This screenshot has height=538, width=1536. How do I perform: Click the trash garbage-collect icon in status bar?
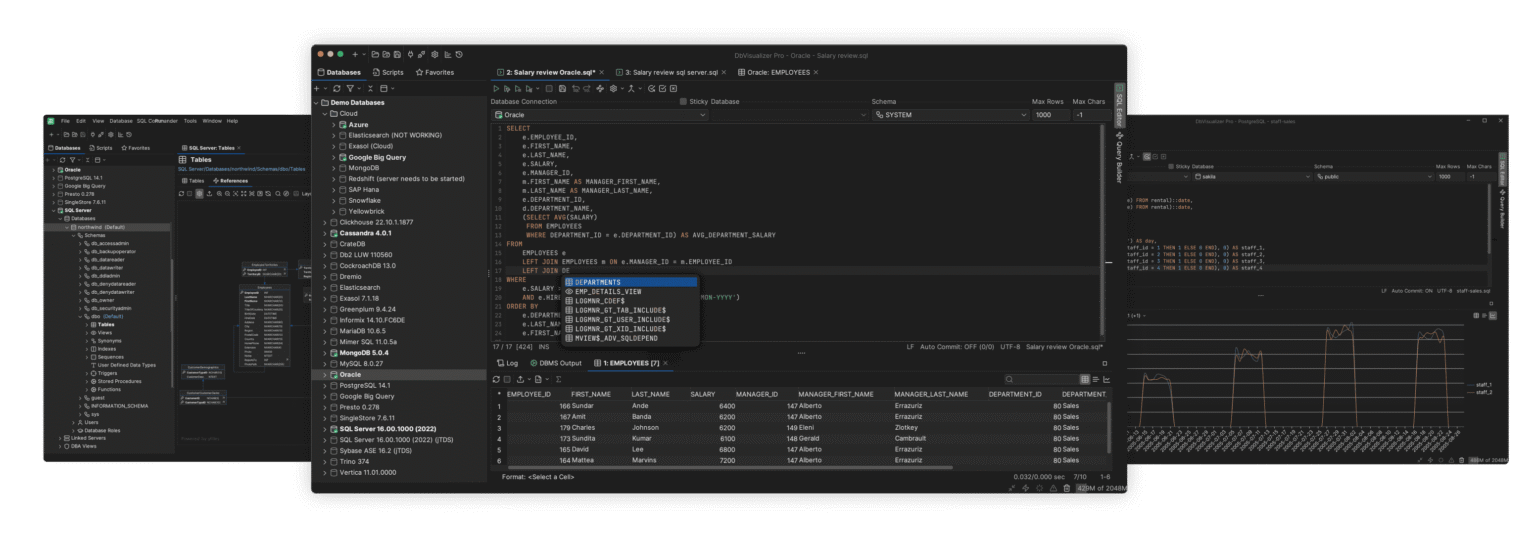(1066, 488)
